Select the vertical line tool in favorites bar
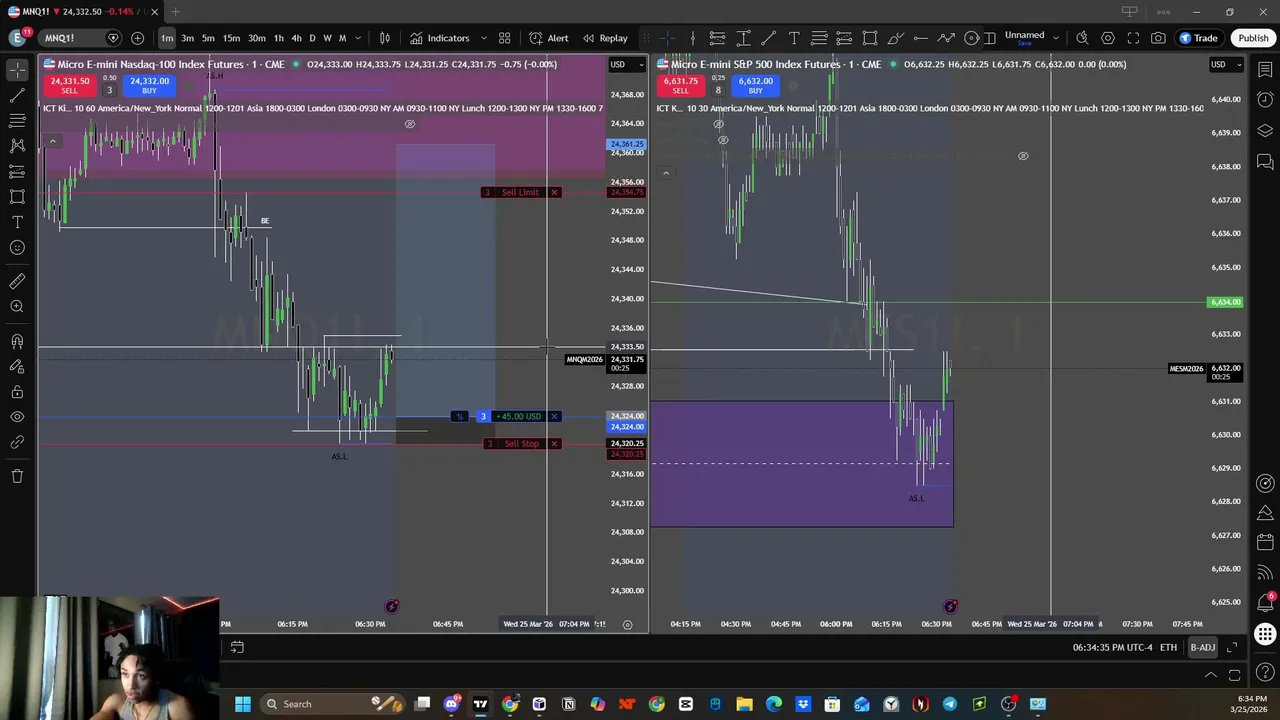The width and height of the screenshot is (1280, 720). [692, 38]
